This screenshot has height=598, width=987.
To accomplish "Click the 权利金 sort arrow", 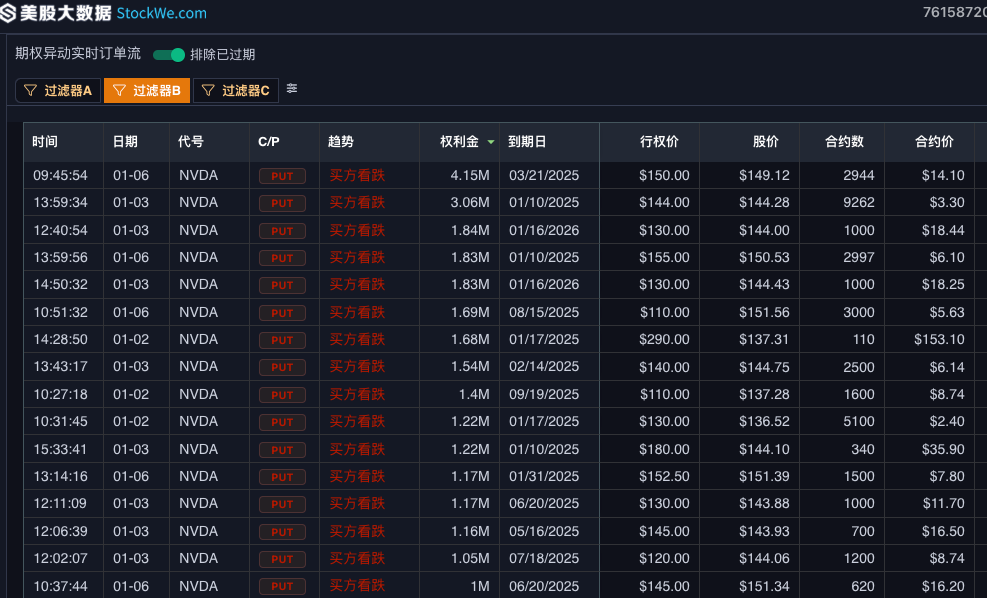I will (x=490, y=143).
